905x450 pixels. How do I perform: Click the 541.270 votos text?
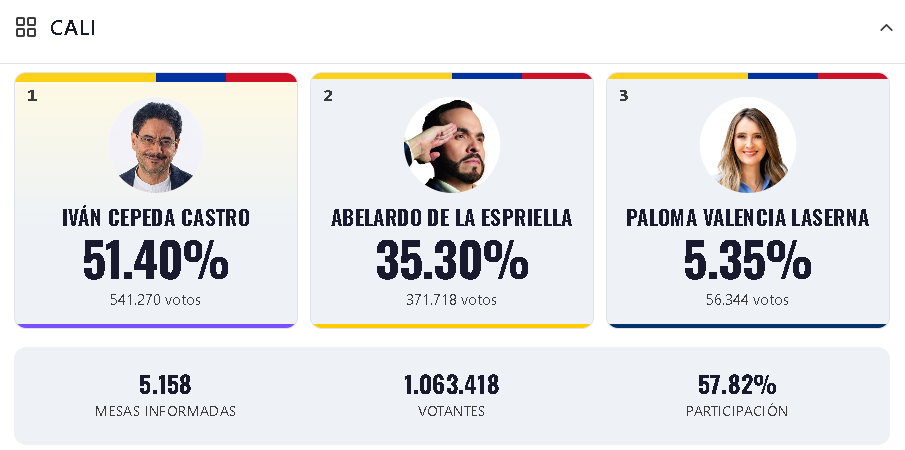coord(156,300)
